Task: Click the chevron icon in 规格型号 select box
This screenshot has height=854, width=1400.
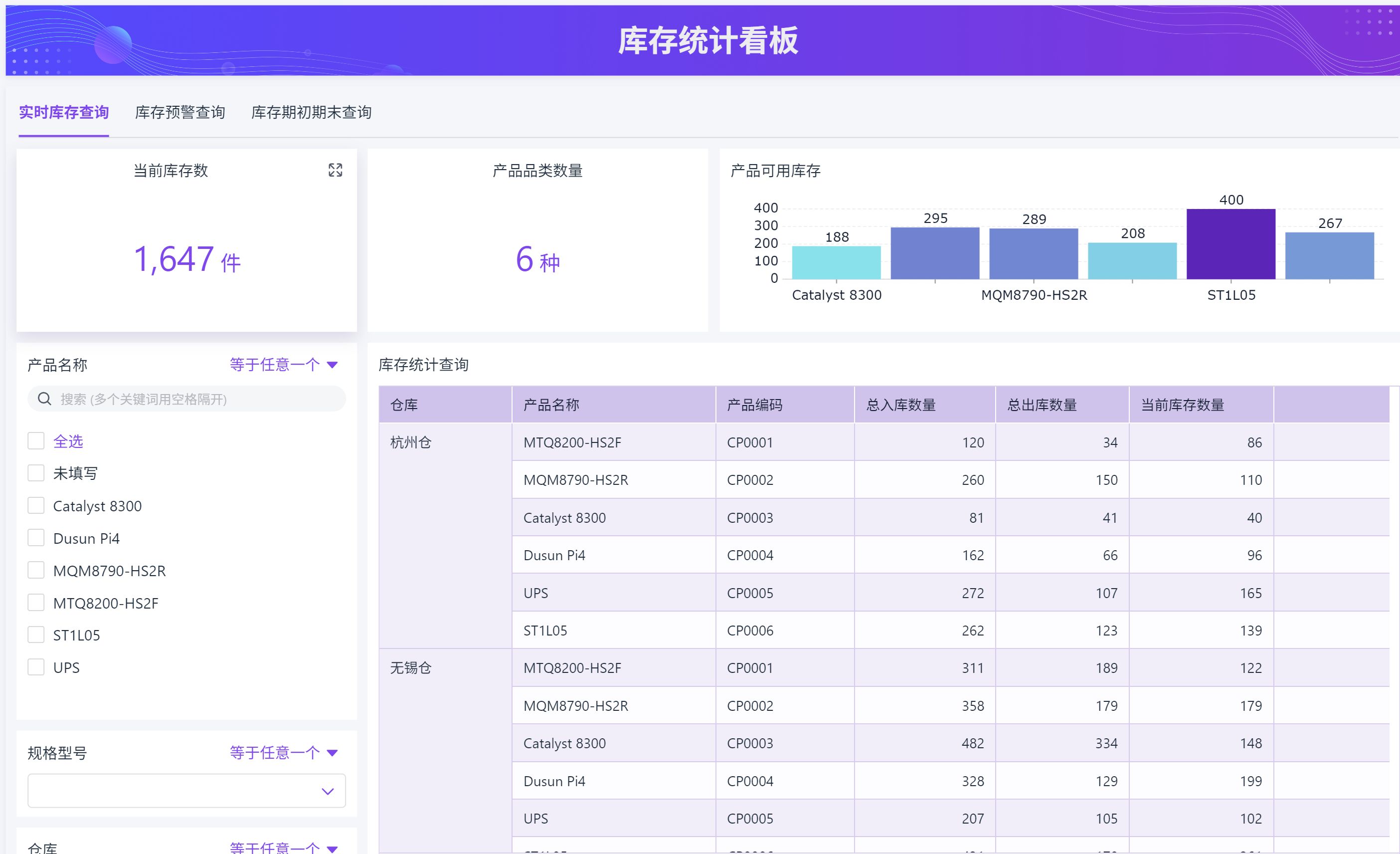Action: point(328,791)
